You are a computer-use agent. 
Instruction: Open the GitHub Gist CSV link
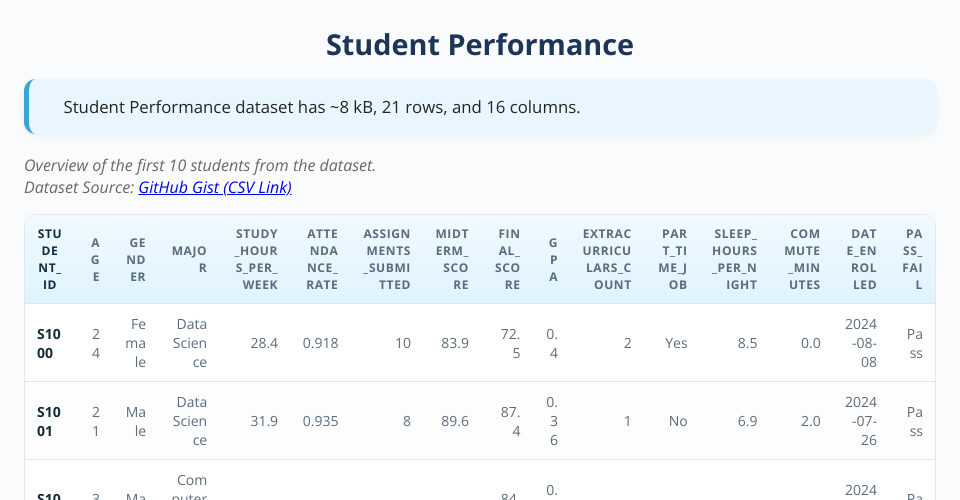(215, 187)
